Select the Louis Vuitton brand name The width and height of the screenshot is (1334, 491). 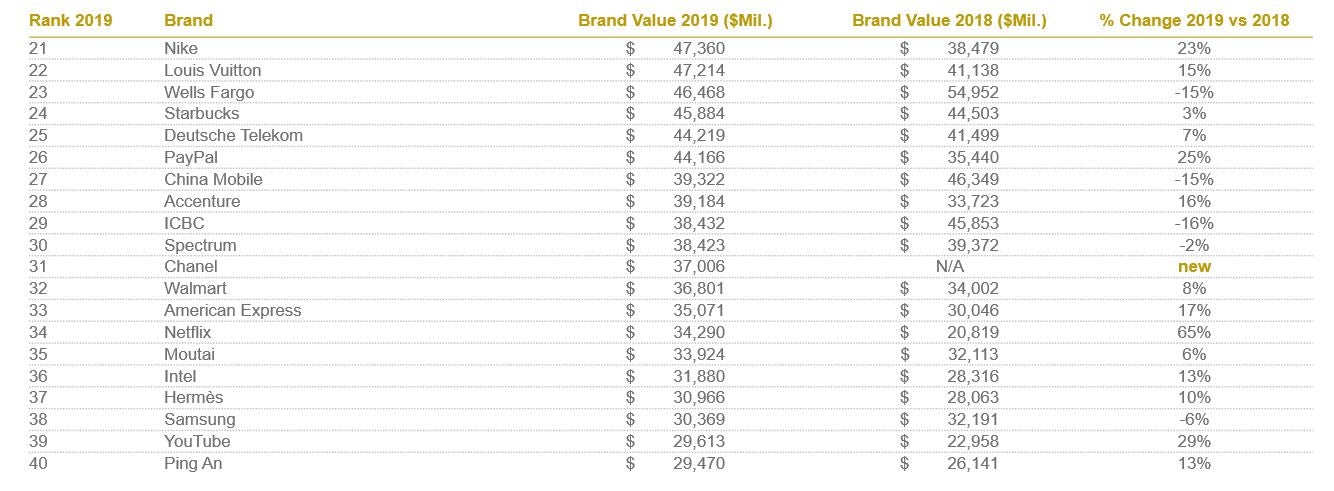213,70
